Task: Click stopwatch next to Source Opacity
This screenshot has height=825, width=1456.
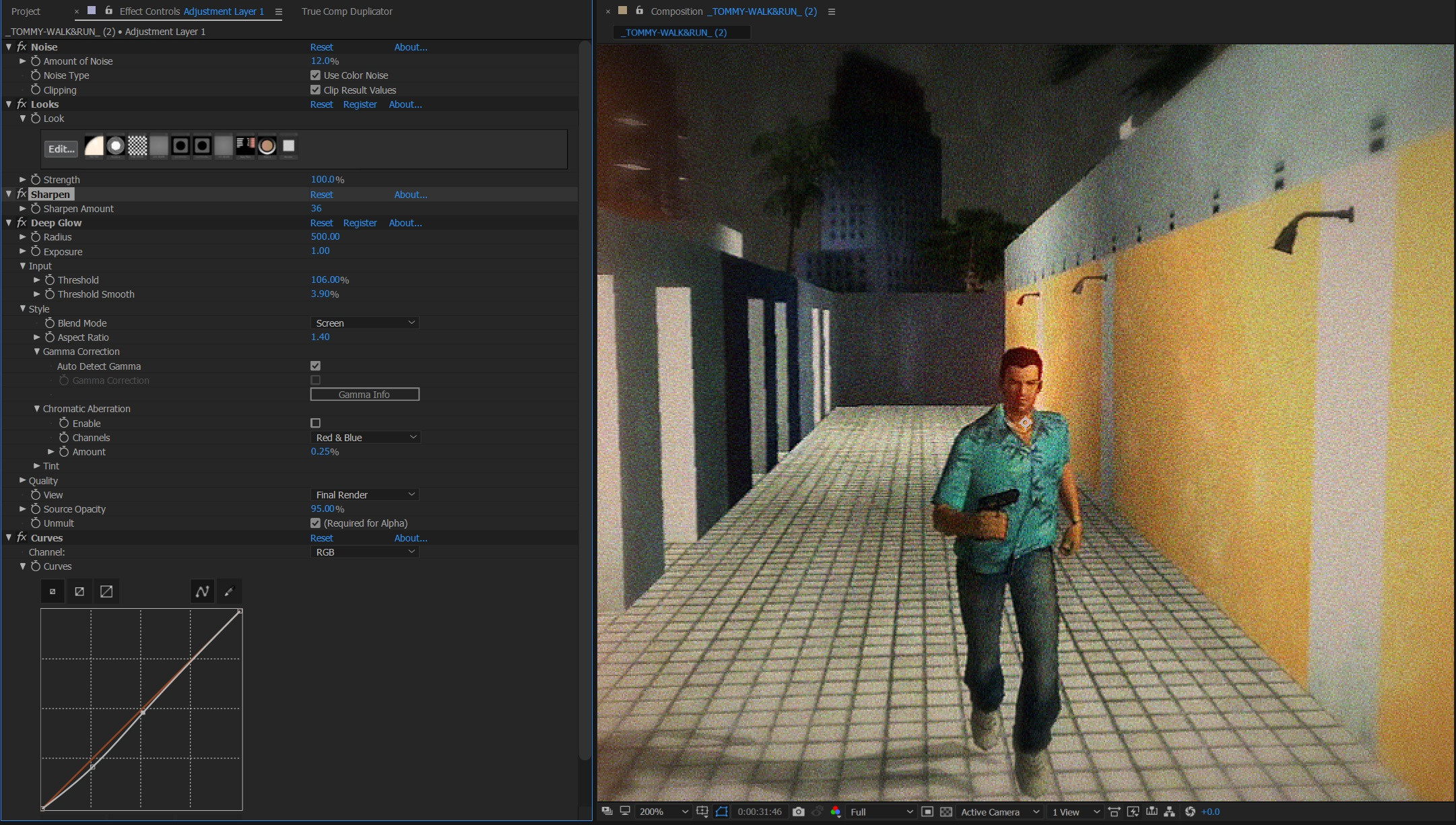Action: point(36,509)
